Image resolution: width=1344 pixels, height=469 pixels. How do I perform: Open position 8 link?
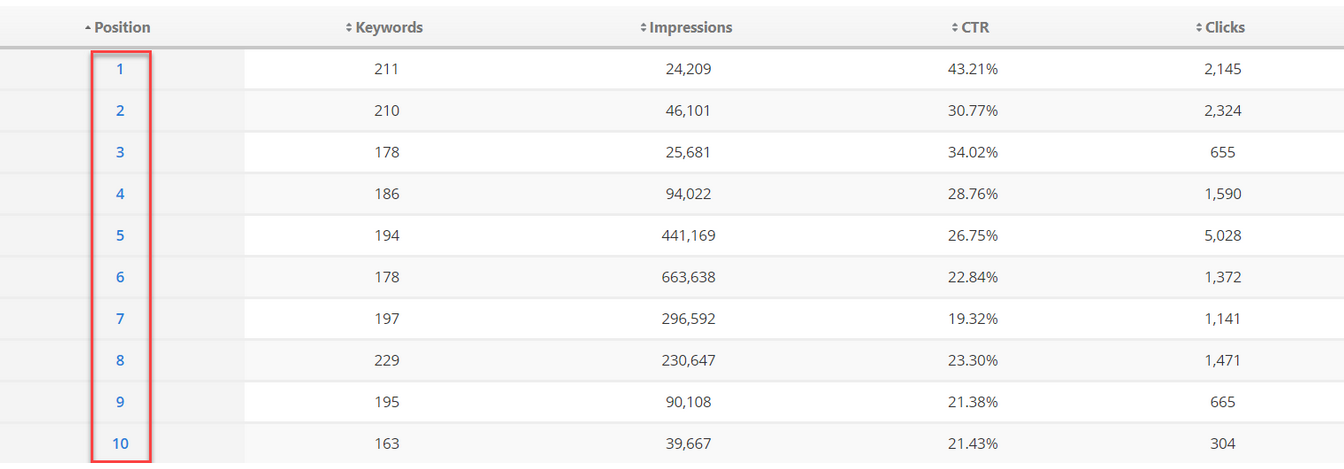(x=120, y=360)
